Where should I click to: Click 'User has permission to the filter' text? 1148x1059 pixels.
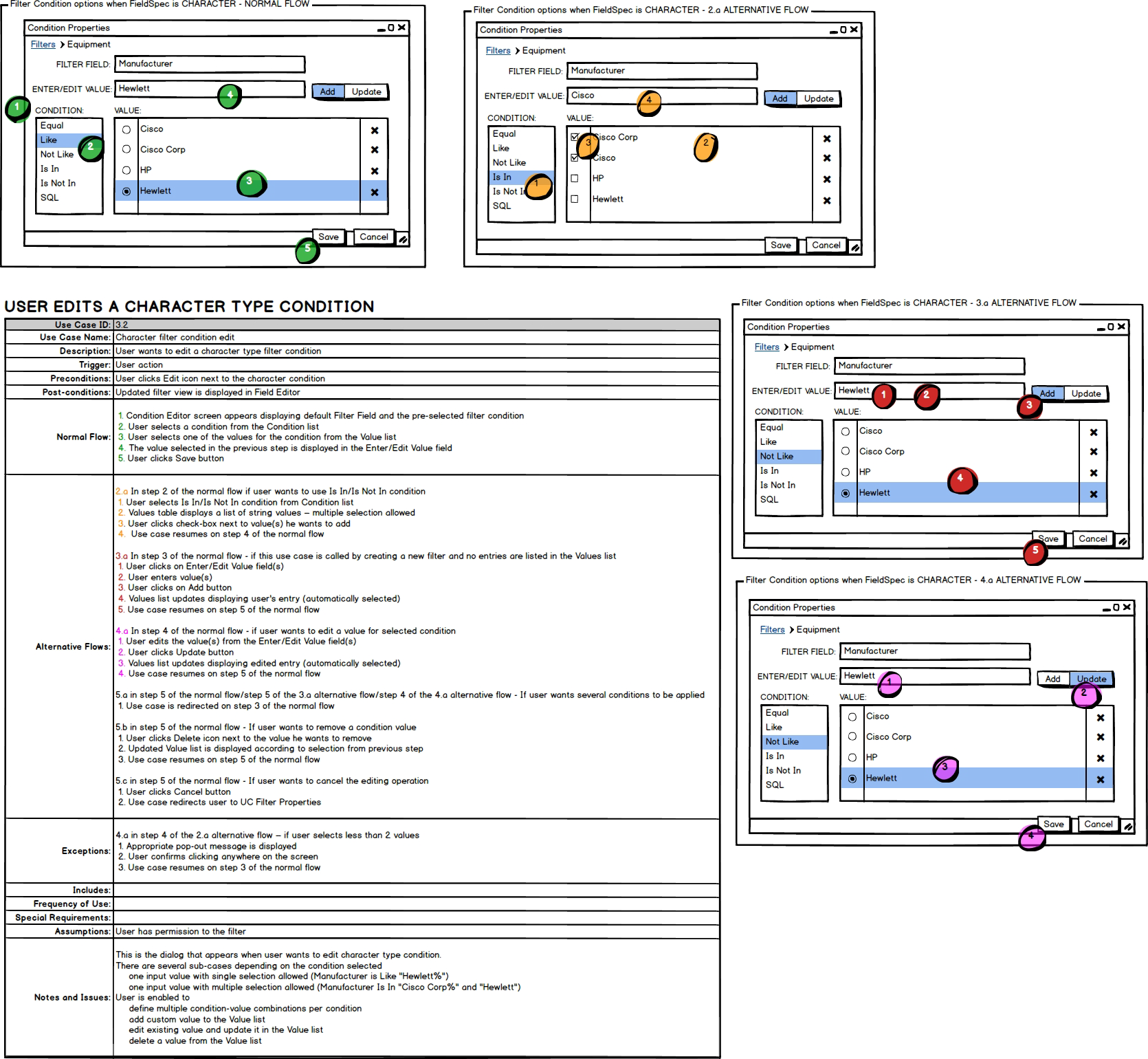point(181,932)
